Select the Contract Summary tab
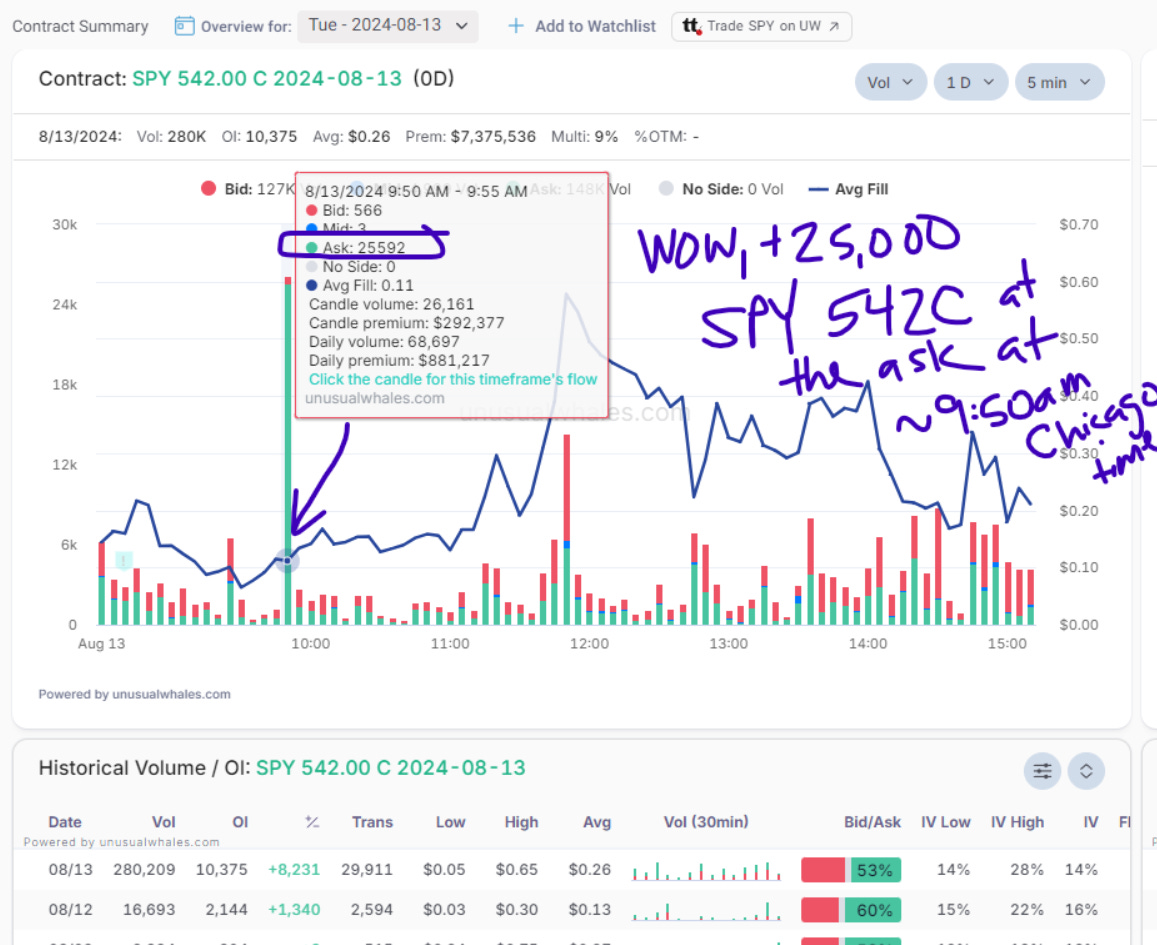 pos(80,27)
